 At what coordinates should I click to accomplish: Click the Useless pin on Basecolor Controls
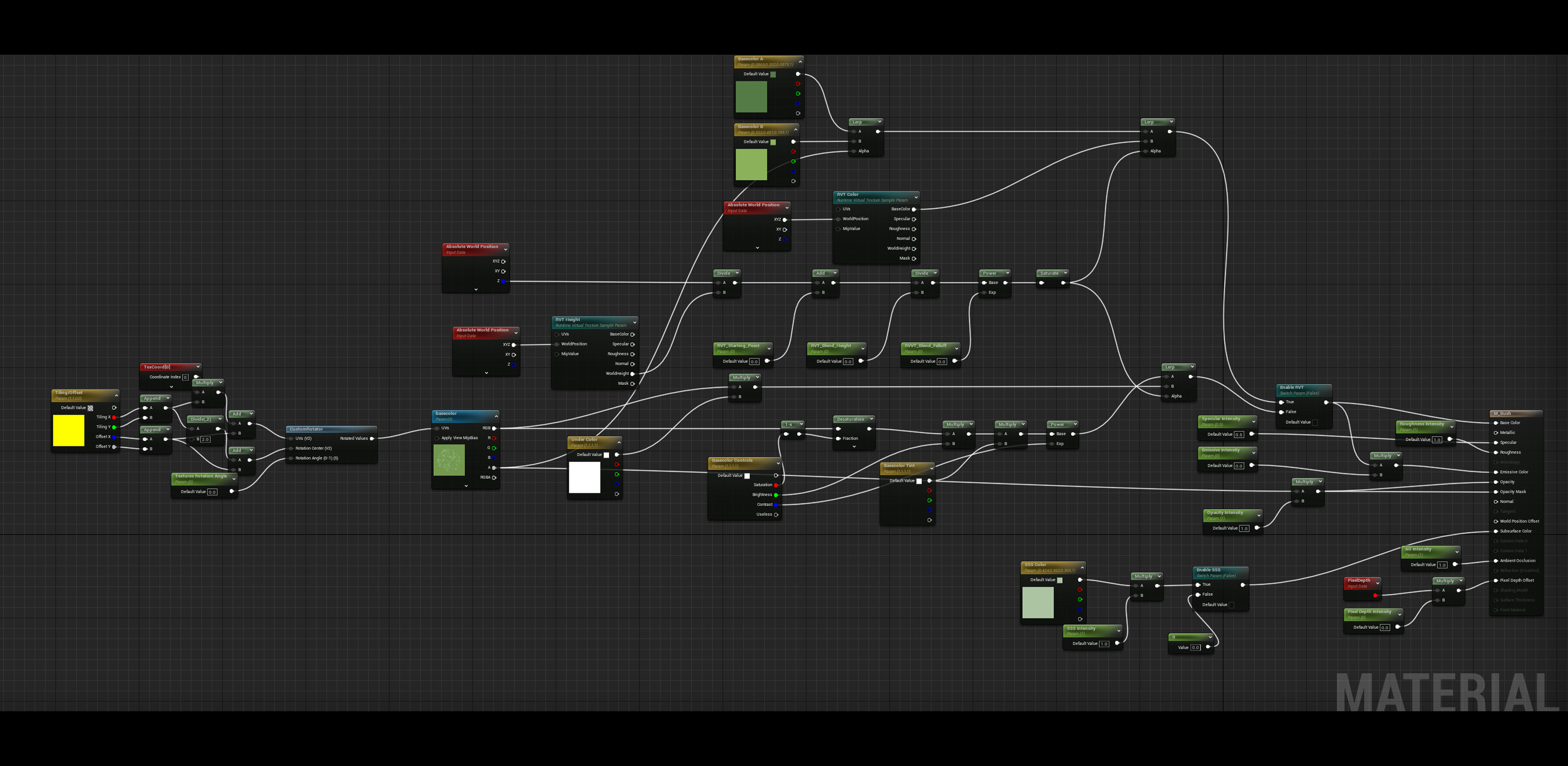coord(776,514)
